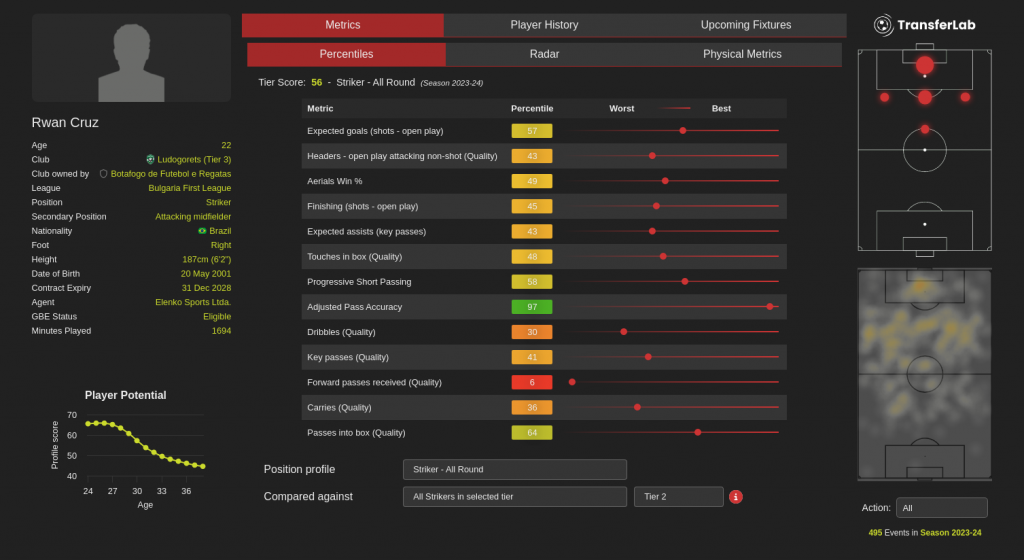Click the 97 percentile green badge
This screenshot has width=1024, height=560.
coord(531,306)
